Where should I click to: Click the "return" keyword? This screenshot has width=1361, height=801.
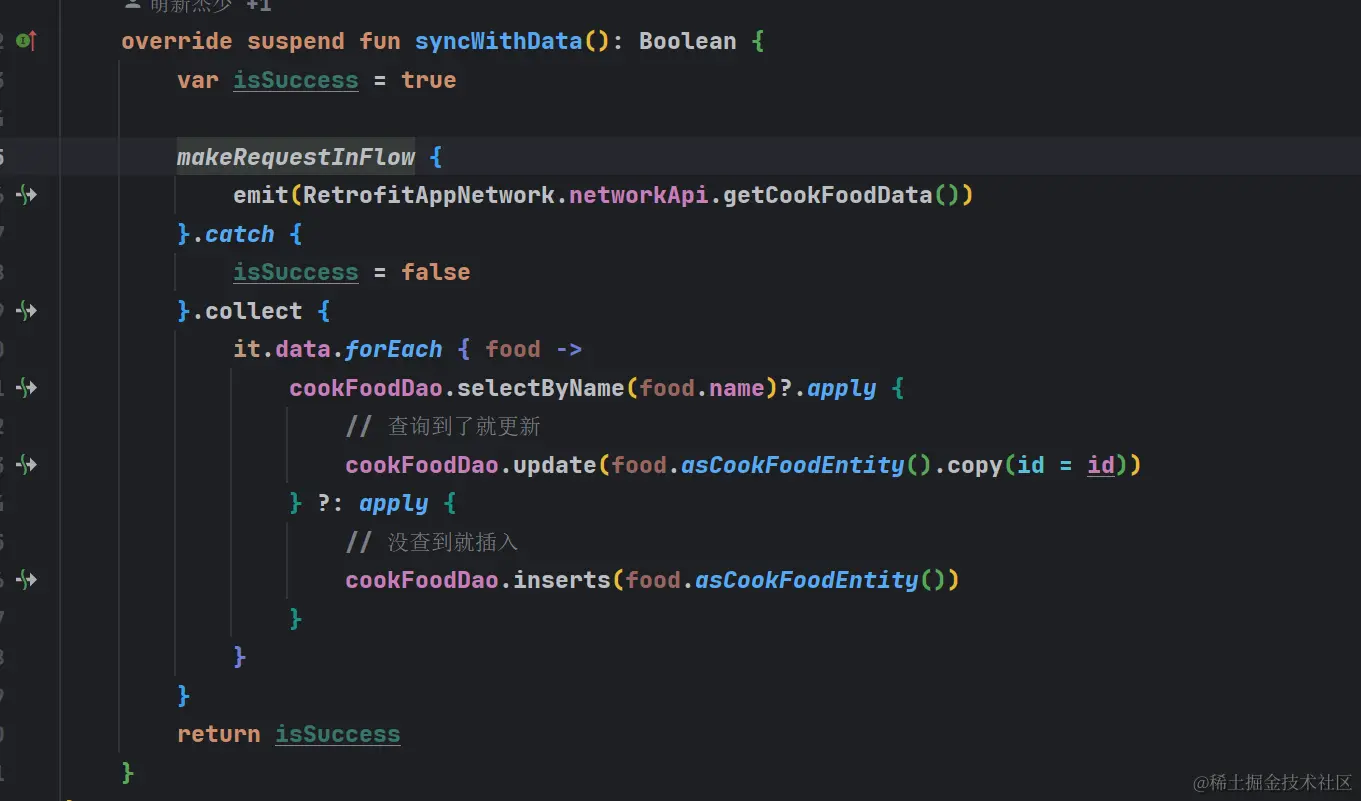point(219,734)
